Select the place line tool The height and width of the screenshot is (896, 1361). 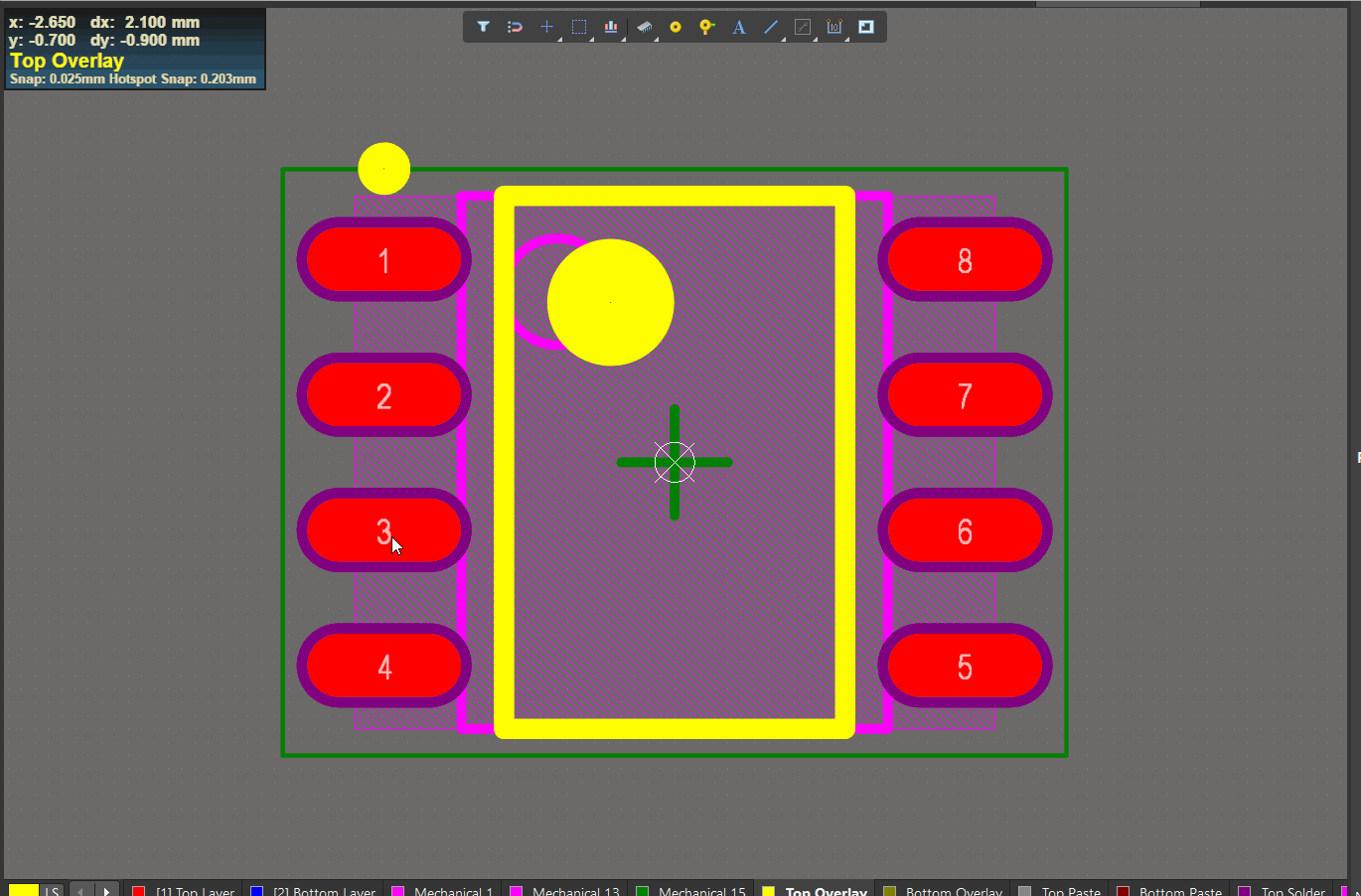(771, 27)
